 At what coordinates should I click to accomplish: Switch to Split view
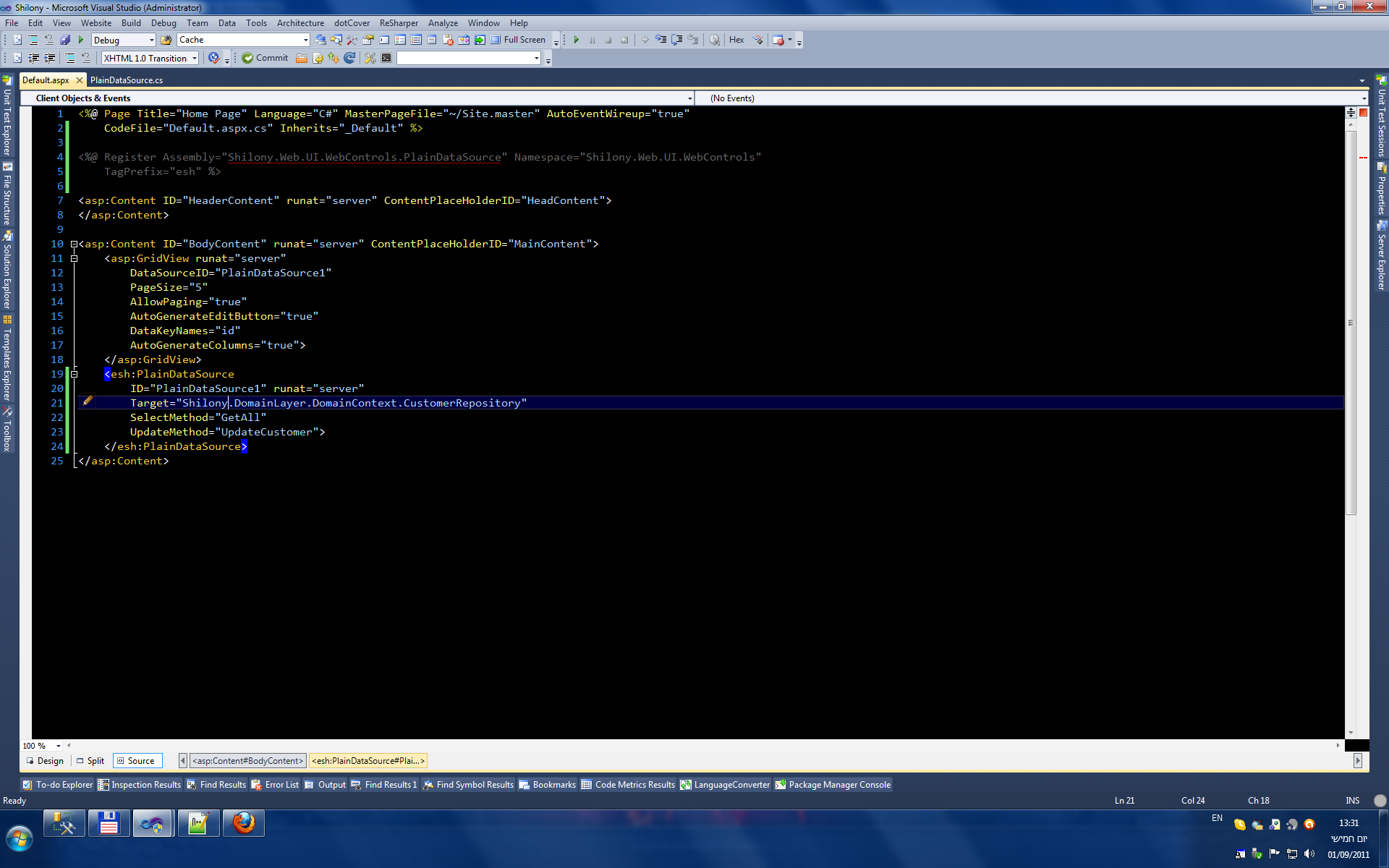pyautogui.click(x=90, y=761)
